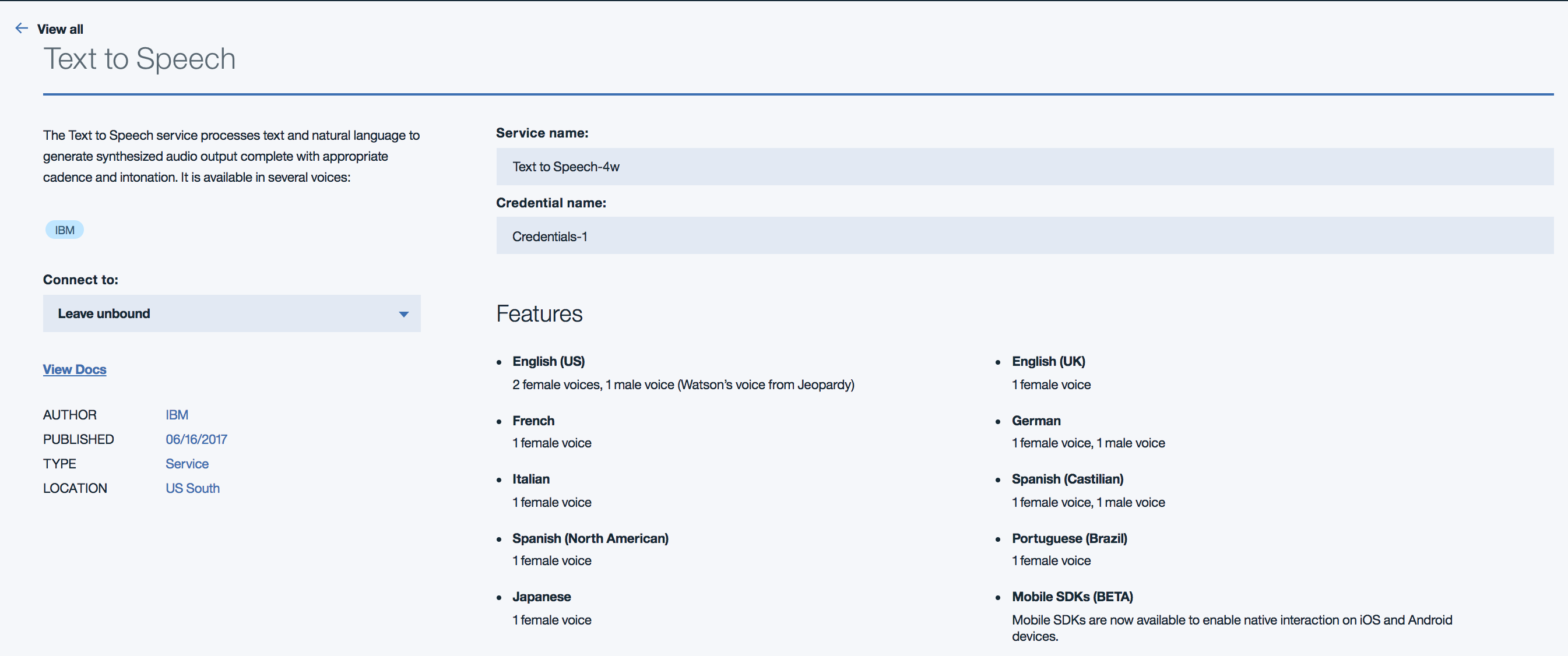Viewport: 1568px width, 656px height.
Task: Select the Portuguese (Brazil) feature title
Action: coord(1070,538)
